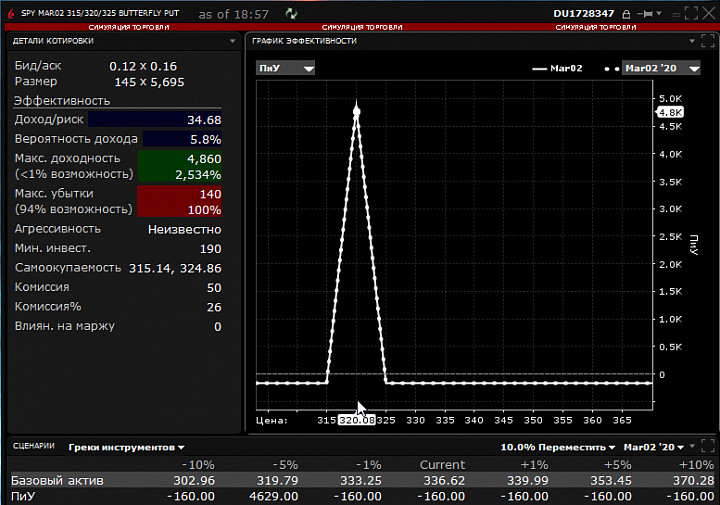The height and width of the screenshot is (505, 720).
Task: Click the 4.8K value label on axis
Action: [670, 112]
